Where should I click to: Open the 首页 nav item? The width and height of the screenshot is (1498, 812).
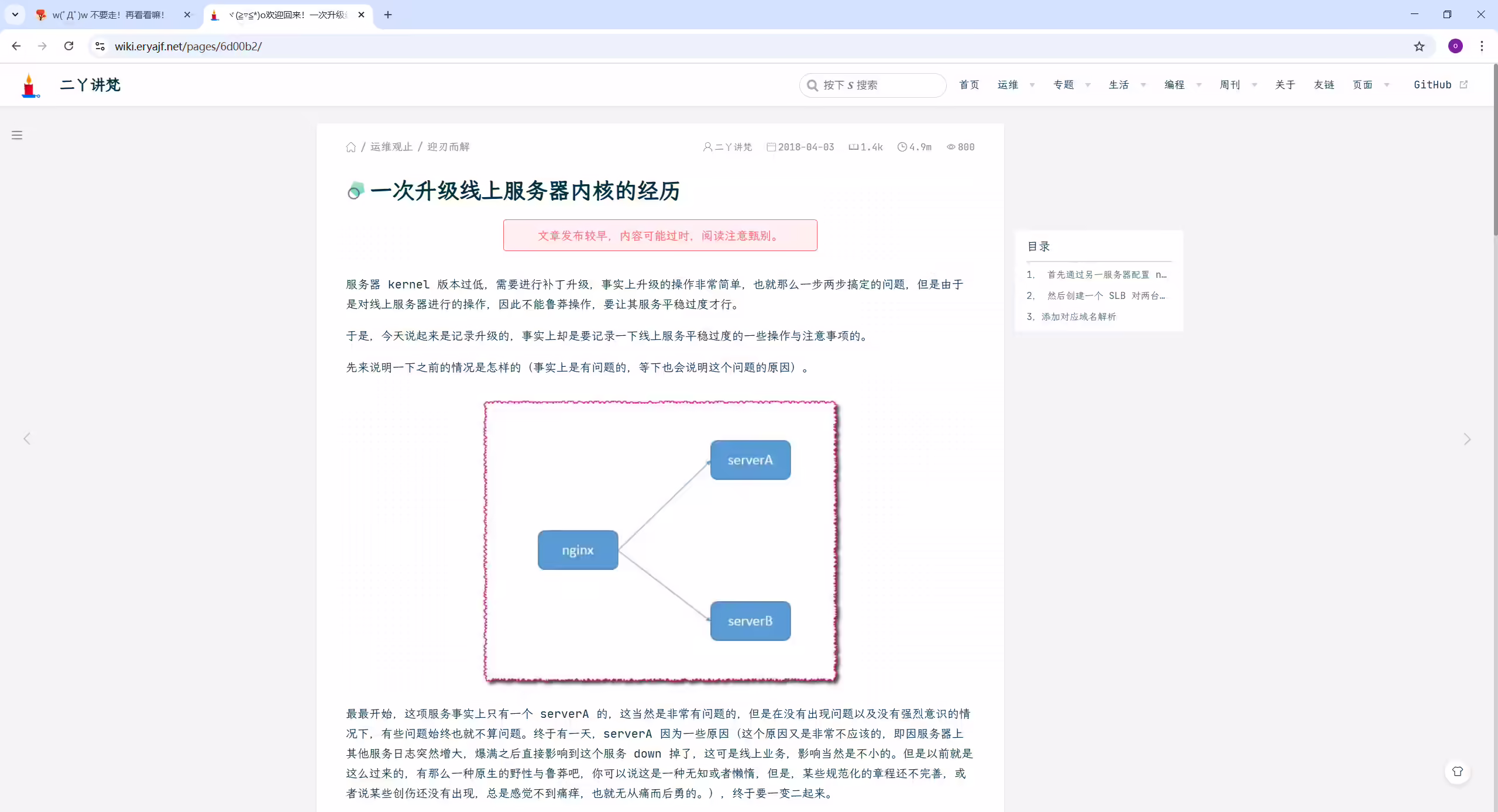coord(969,85)
